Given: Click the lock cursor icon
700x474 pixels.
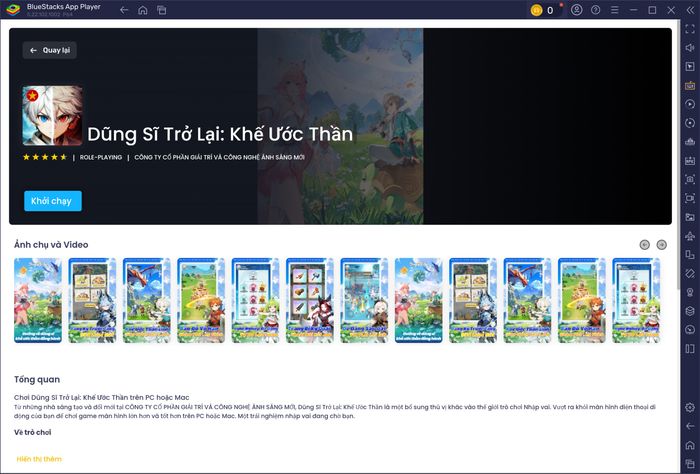Looking at the screenshot, I should (x=690, y=67).
